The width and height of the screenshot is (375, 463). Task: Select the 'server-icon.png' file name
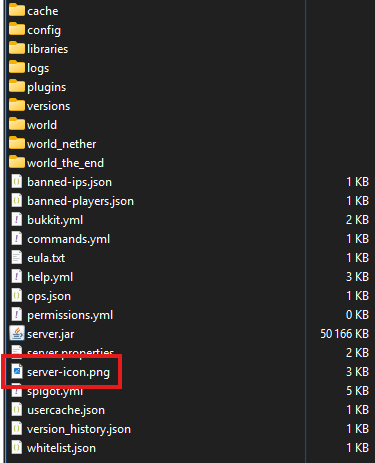[x=68, y=372]
